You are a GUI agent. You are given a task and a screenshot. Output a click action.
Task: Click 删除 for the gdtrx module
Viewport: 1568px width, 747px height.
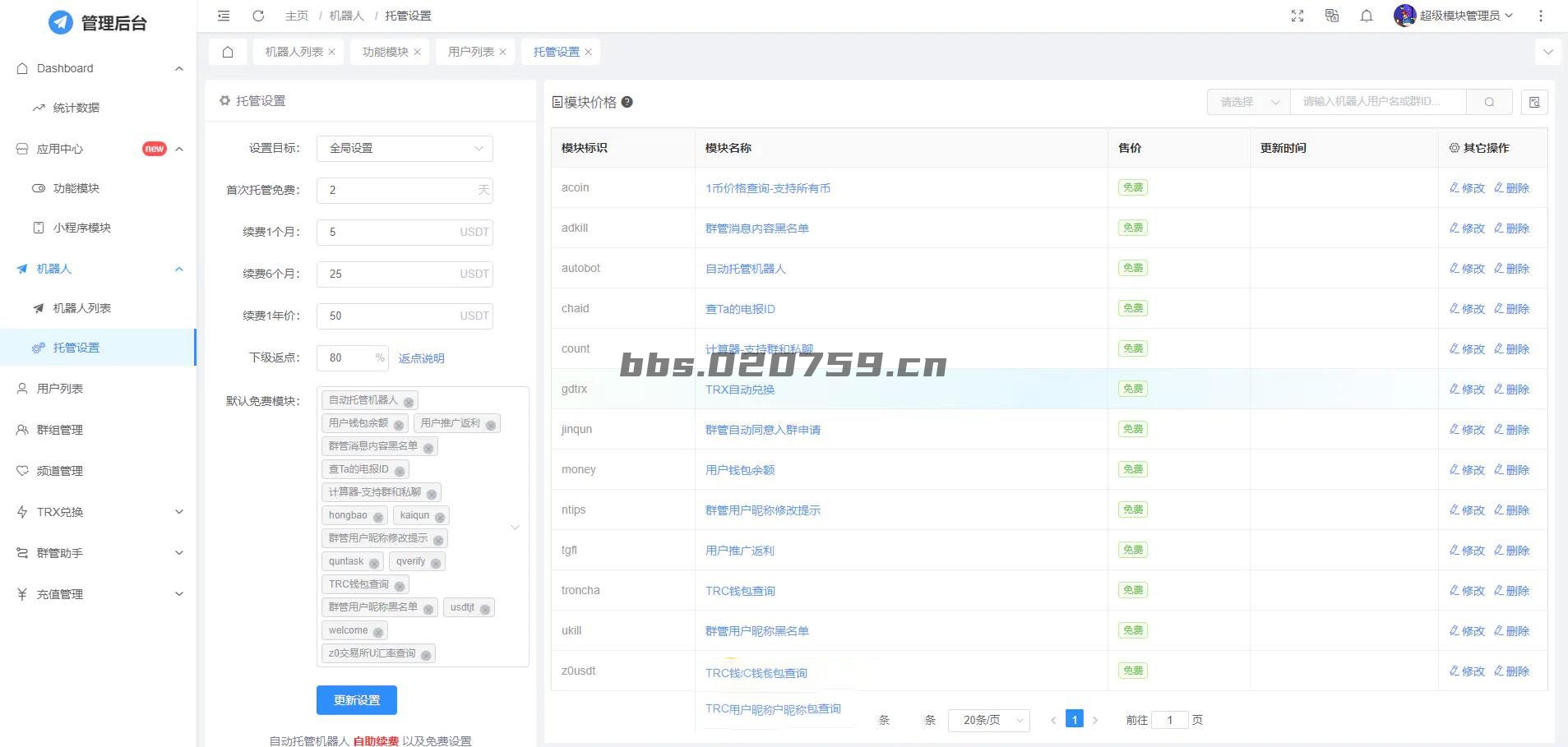(1511, 390)
